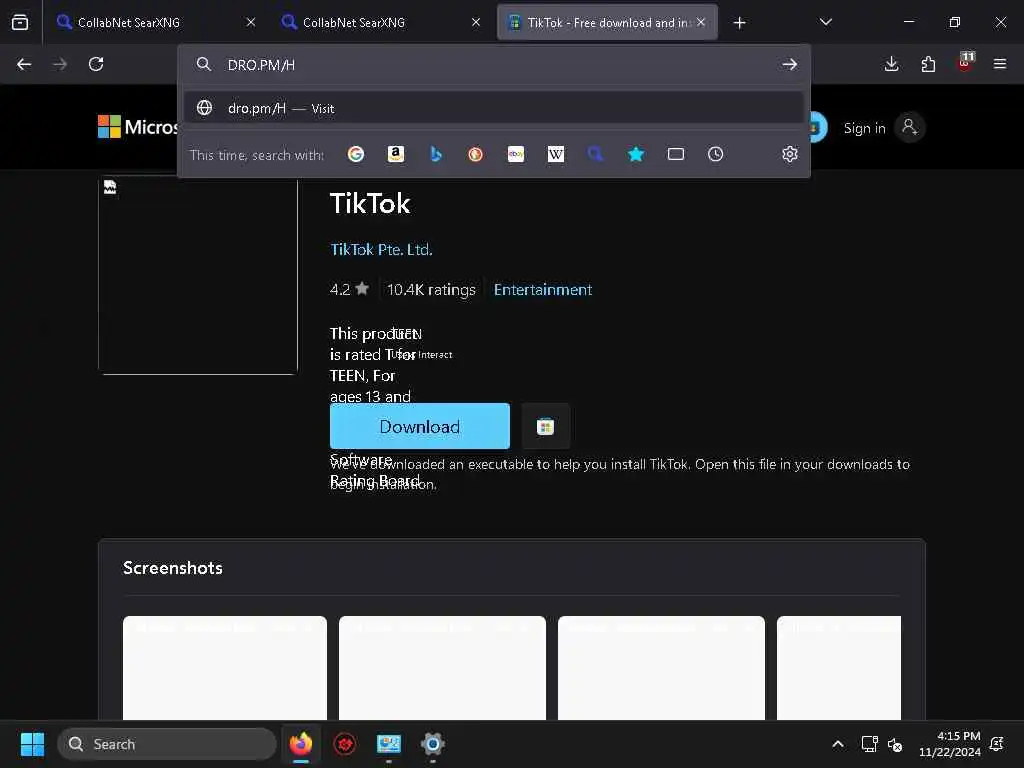Click the taskbar Search box
This screenshot has height=768, width=1024.
pos(167,744)
